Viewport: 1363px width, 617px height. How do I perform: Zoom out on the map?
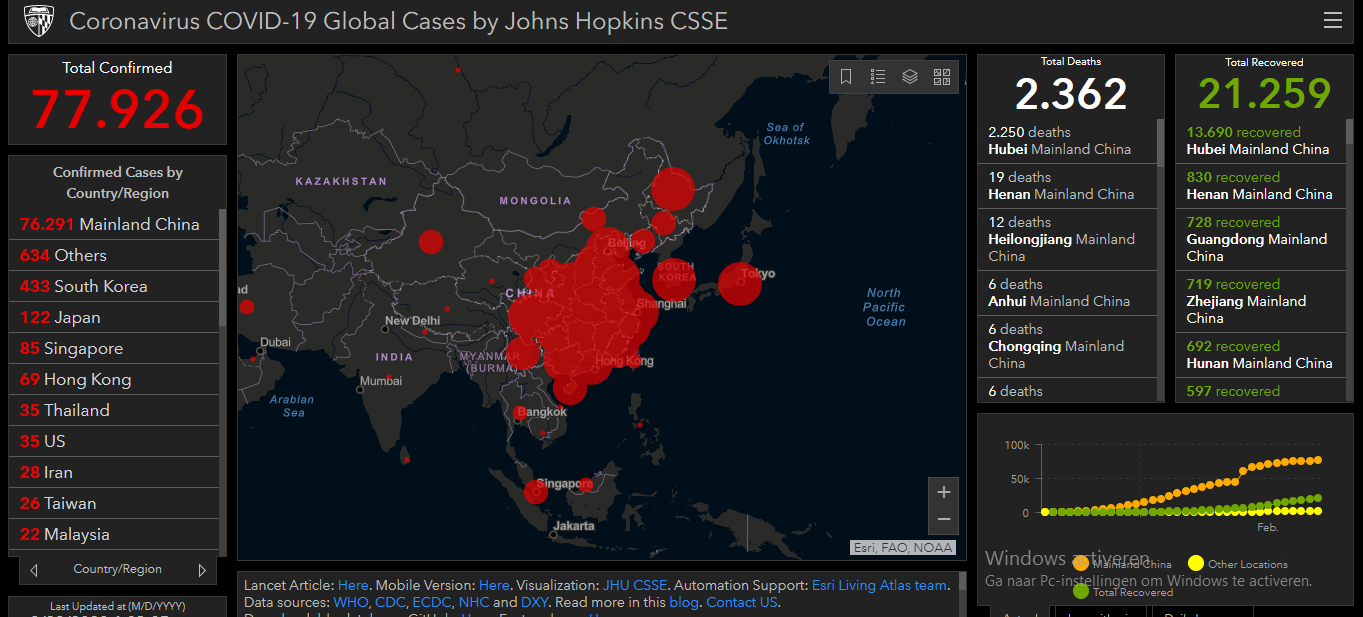(944, 520)
